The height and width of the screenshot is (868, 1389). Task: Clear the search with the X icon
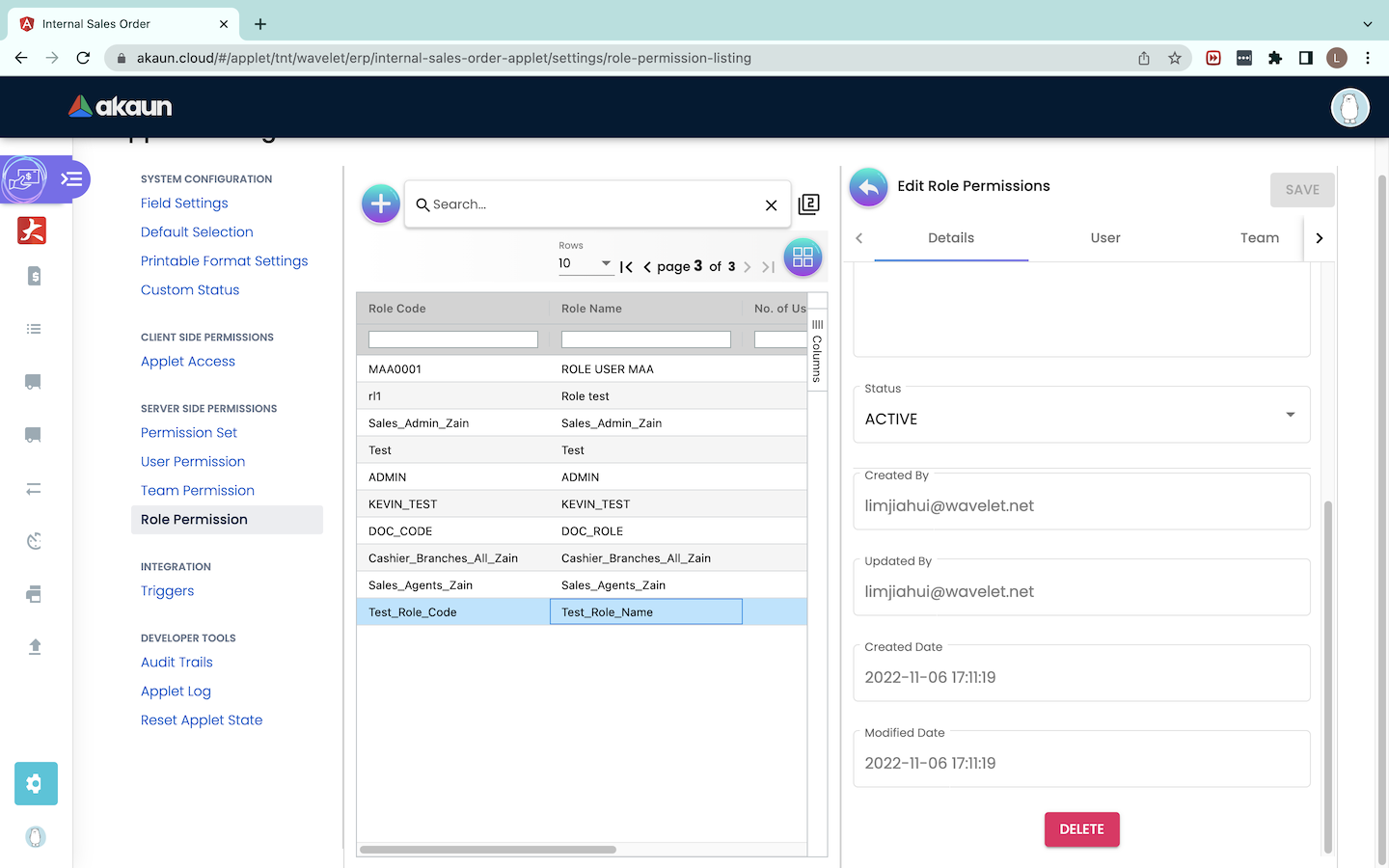point(771,205)
